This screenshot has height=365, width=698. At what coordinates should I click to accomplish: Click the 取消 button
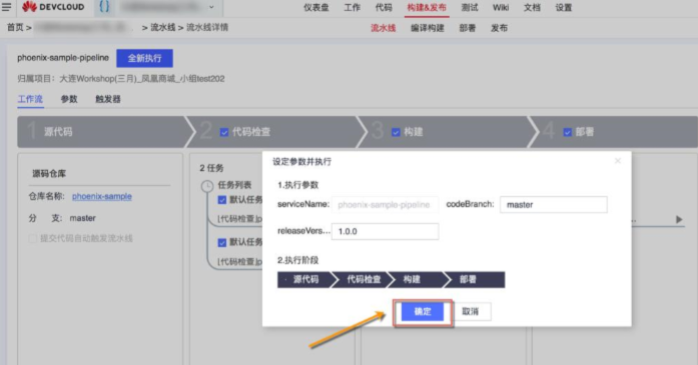click(x=471, y=312)
